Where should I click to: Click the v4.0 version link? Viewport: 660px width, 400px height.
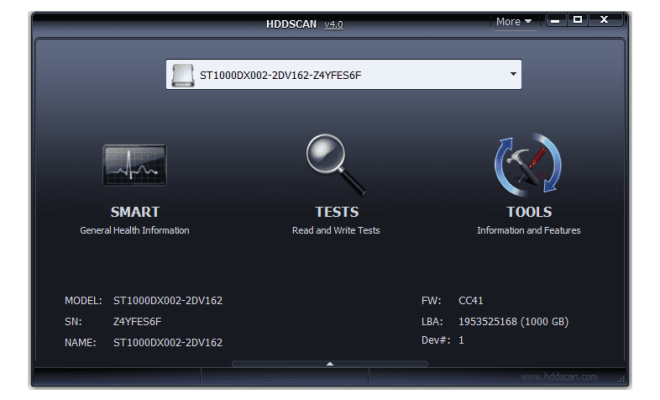pos(334,25)
